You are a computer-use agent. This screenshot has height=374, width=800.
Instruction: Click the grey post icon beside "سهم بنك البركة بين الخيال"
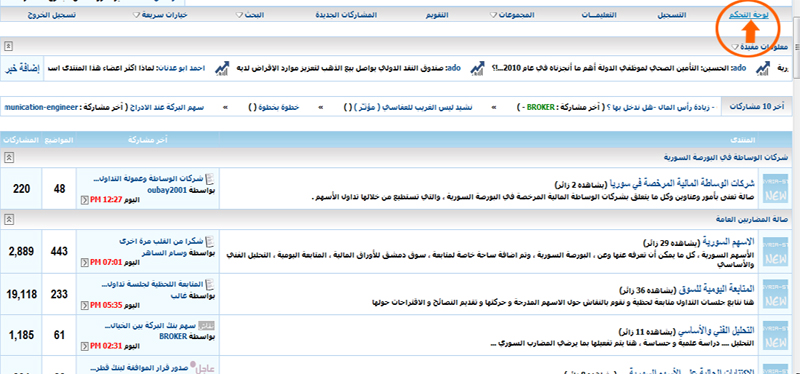tap(206, 326)
